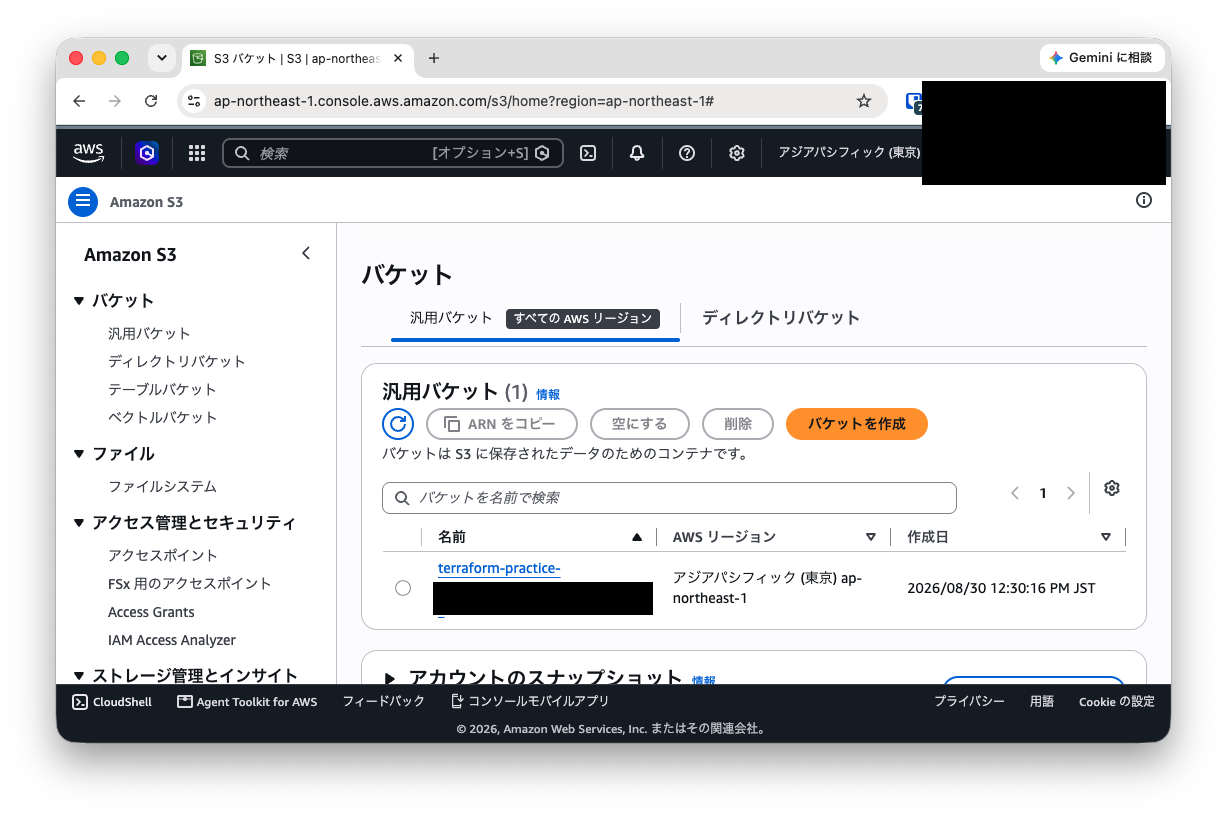Open the AWS services grid menu

pyautogui.click(x=197, y=153)
